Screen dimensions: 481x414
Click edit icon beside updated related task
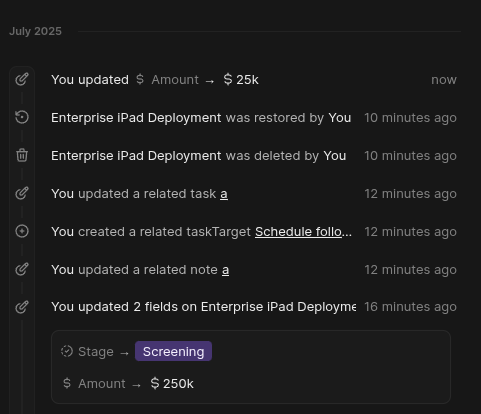22,193
